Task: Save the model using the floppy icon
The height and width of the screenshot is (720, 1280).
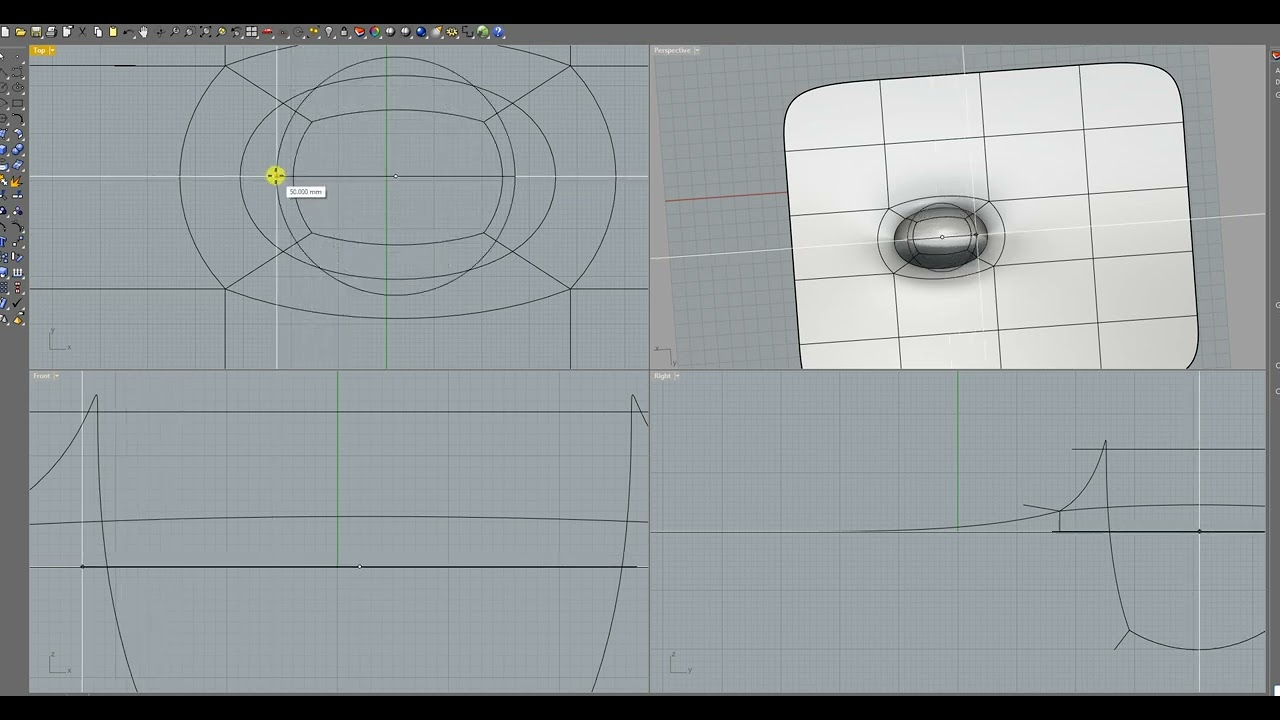Action: pos(36,32)
